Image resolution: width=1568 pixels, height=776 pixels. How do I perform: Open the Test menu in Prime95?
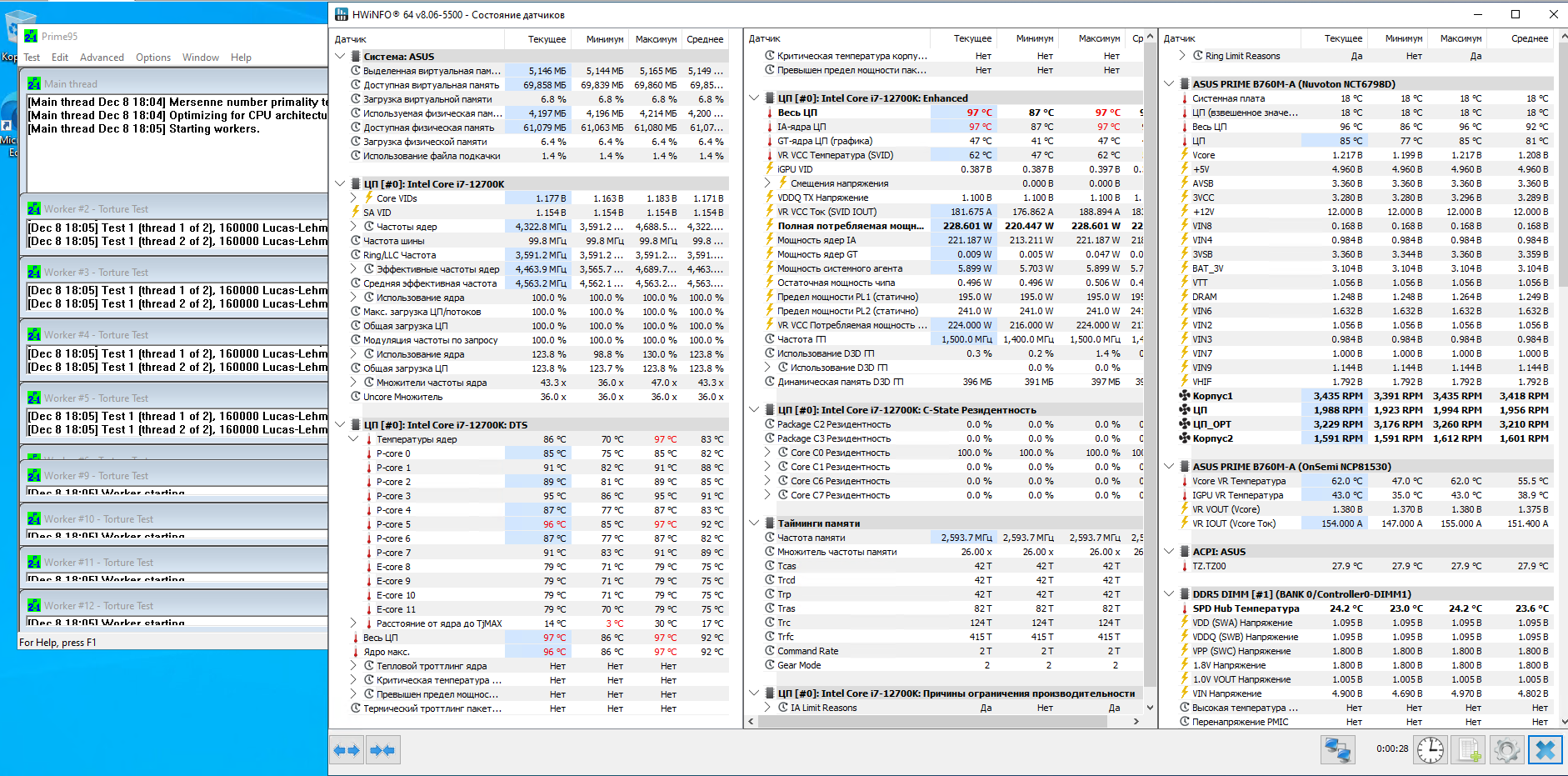pyautogui.click(x=32, y=58)
